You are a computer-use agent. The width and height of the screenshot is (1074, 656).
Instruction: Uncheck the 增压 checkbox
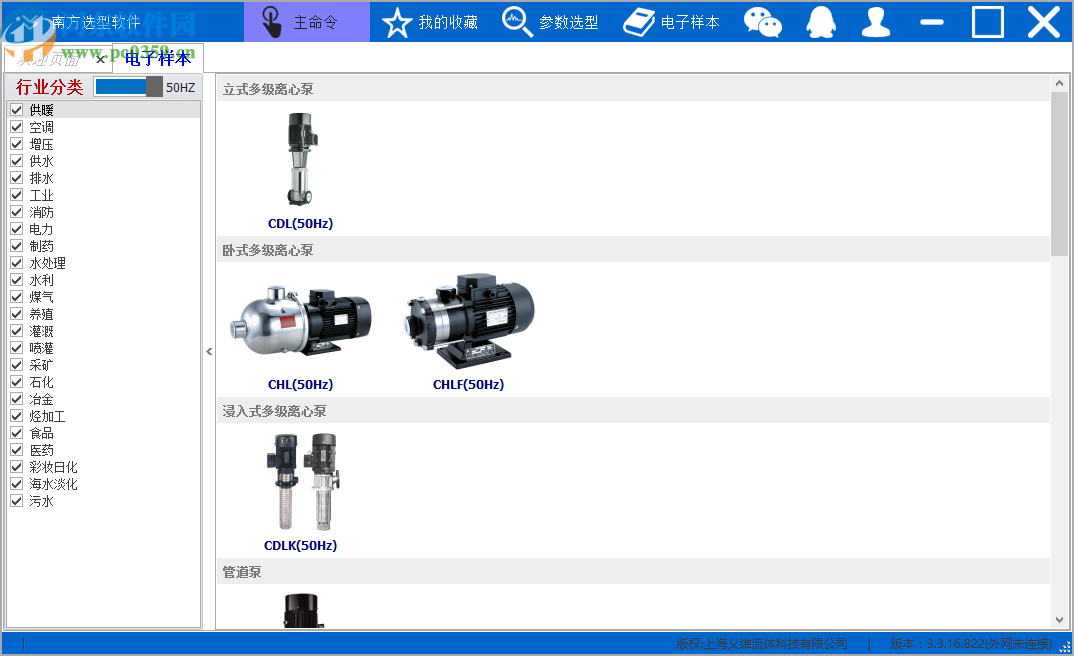tap(17, 144)
